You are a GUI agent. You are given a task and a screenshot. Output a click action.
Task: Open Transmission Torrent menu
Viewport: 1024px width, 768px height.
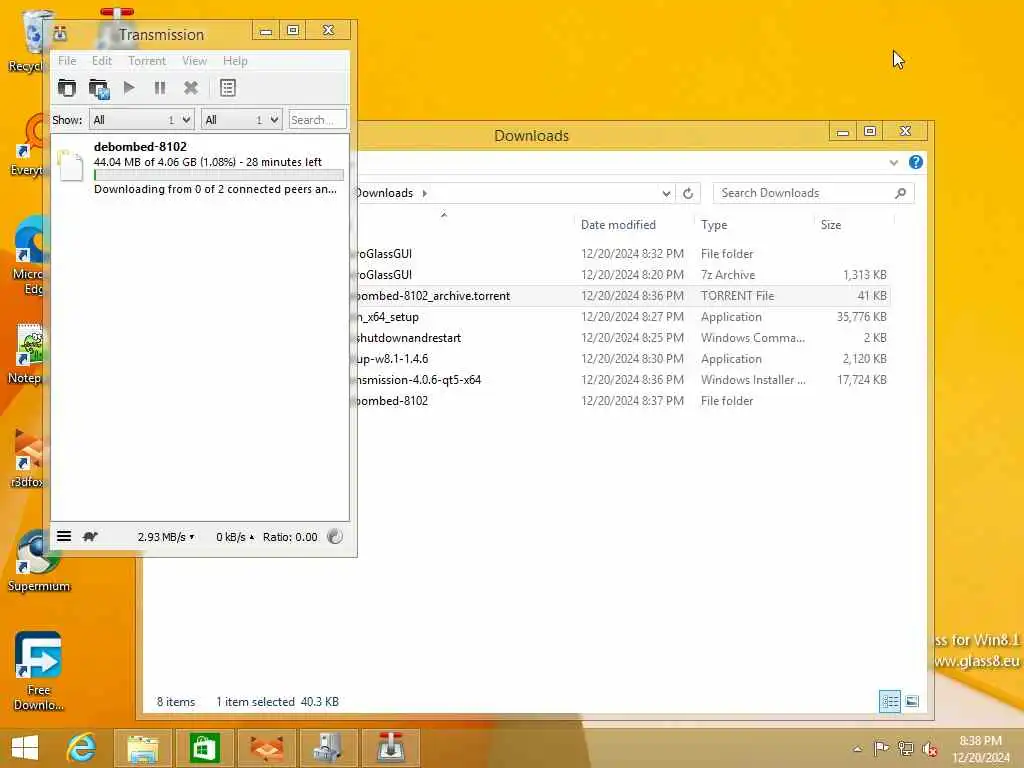coord(146,61)
